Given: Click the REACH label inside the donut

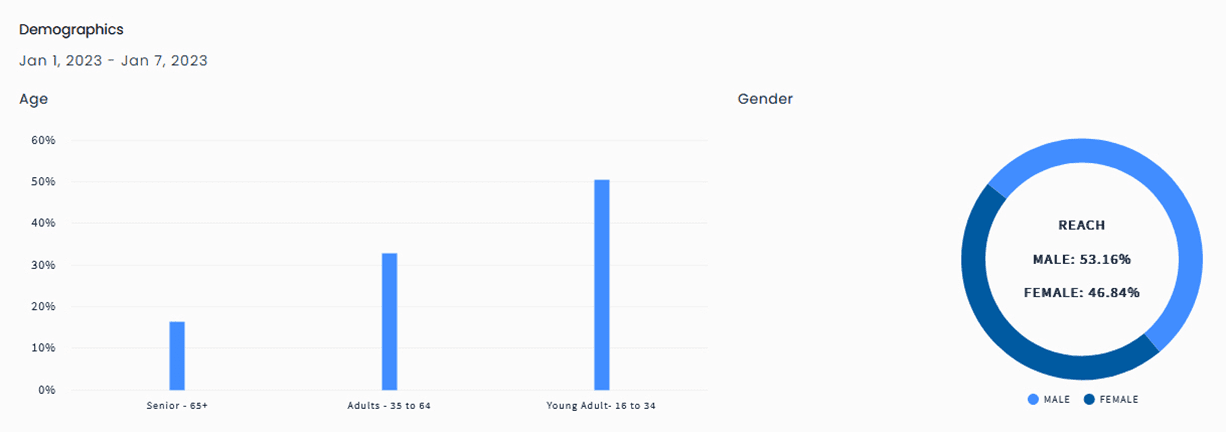Looking at the screenshot, I should pos(1082,226).
